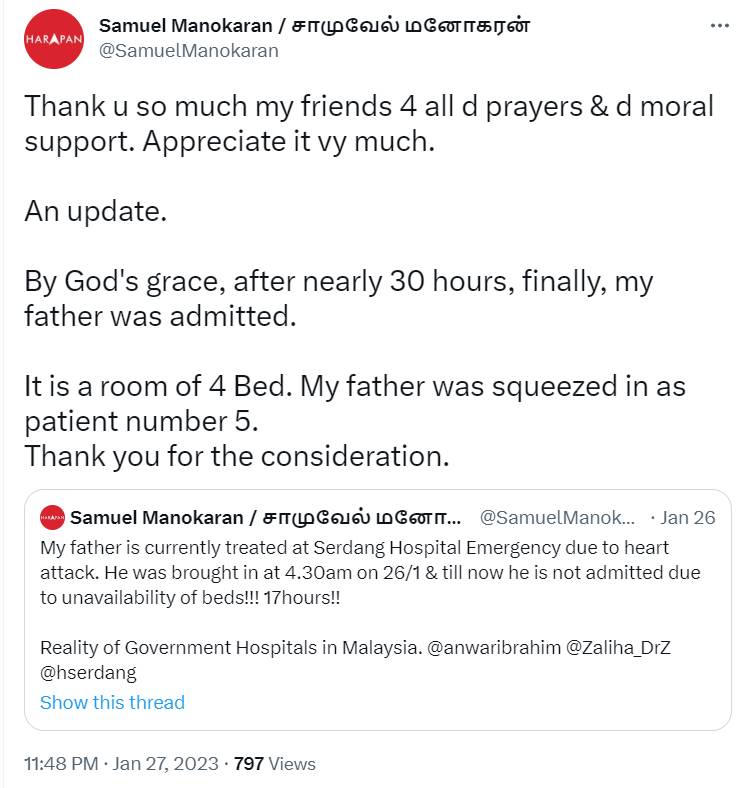Click the 'Thank you for the consideration.' line
750x788 pixels.
[237, 456]
